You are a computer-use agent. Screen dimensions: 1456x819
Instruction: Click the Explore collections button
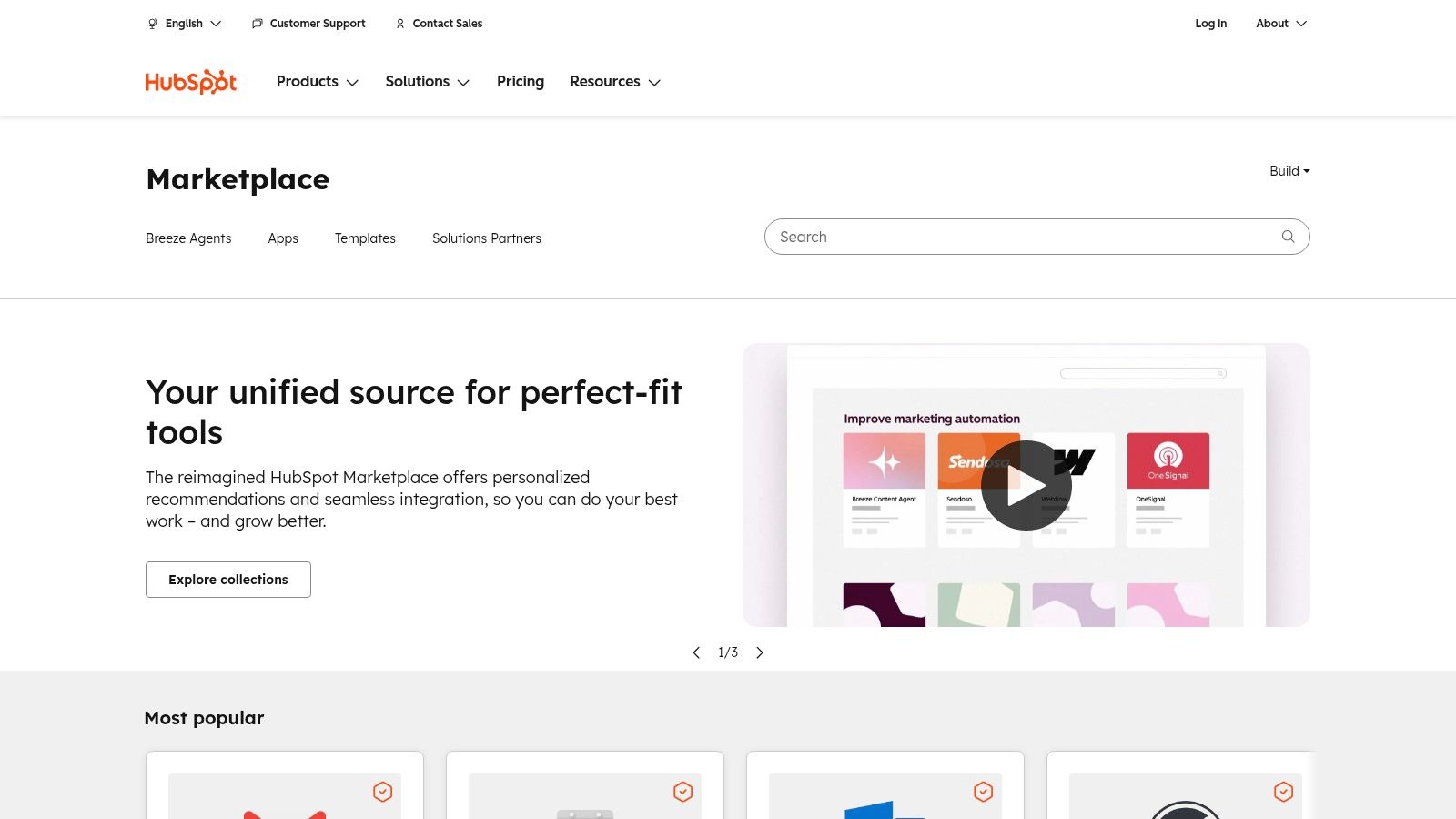228,580
